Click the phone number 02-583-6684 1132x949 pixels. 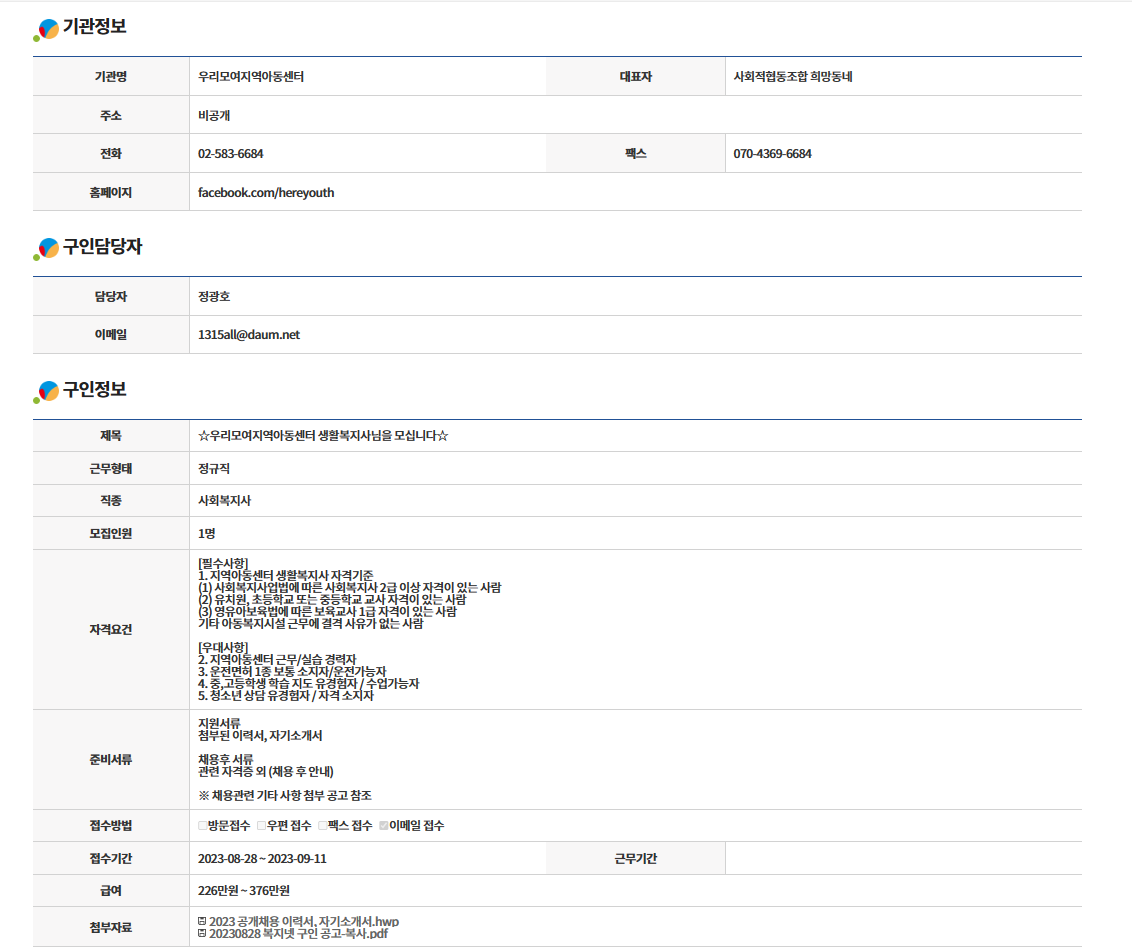tap(231, 154)
